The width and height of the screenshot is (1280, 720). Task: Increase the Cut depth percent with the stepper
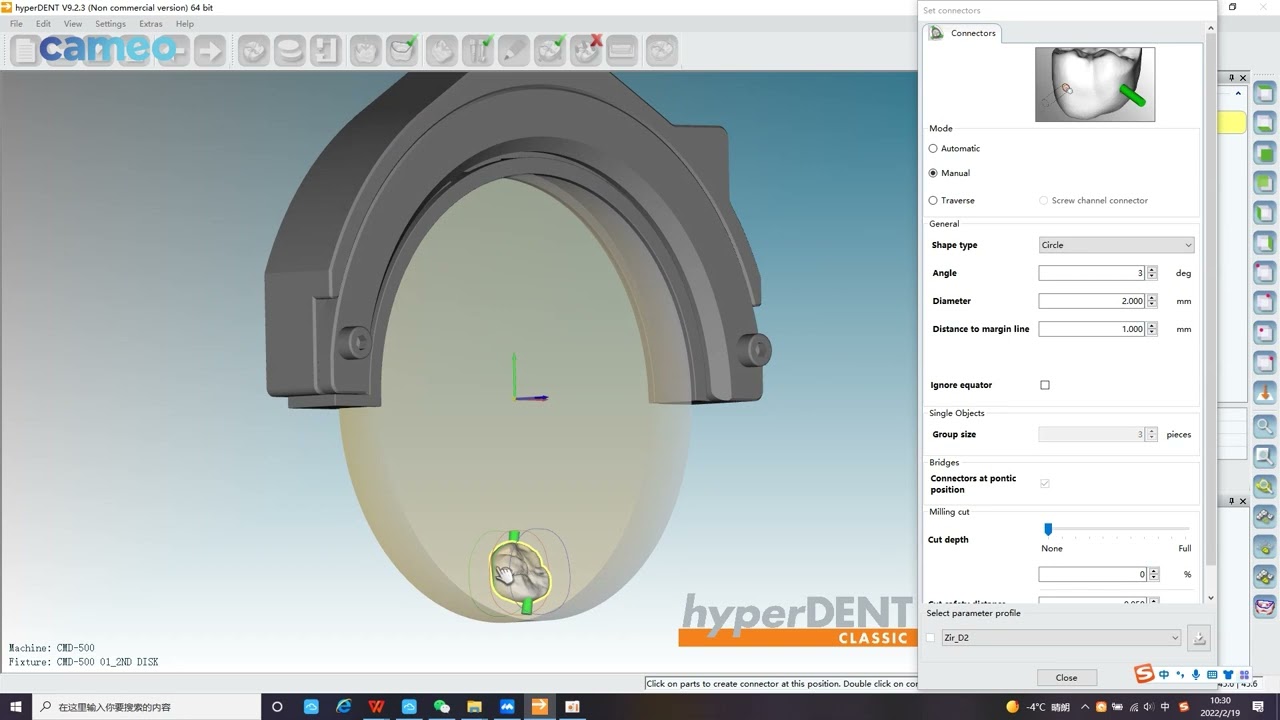pos(1154,571)
